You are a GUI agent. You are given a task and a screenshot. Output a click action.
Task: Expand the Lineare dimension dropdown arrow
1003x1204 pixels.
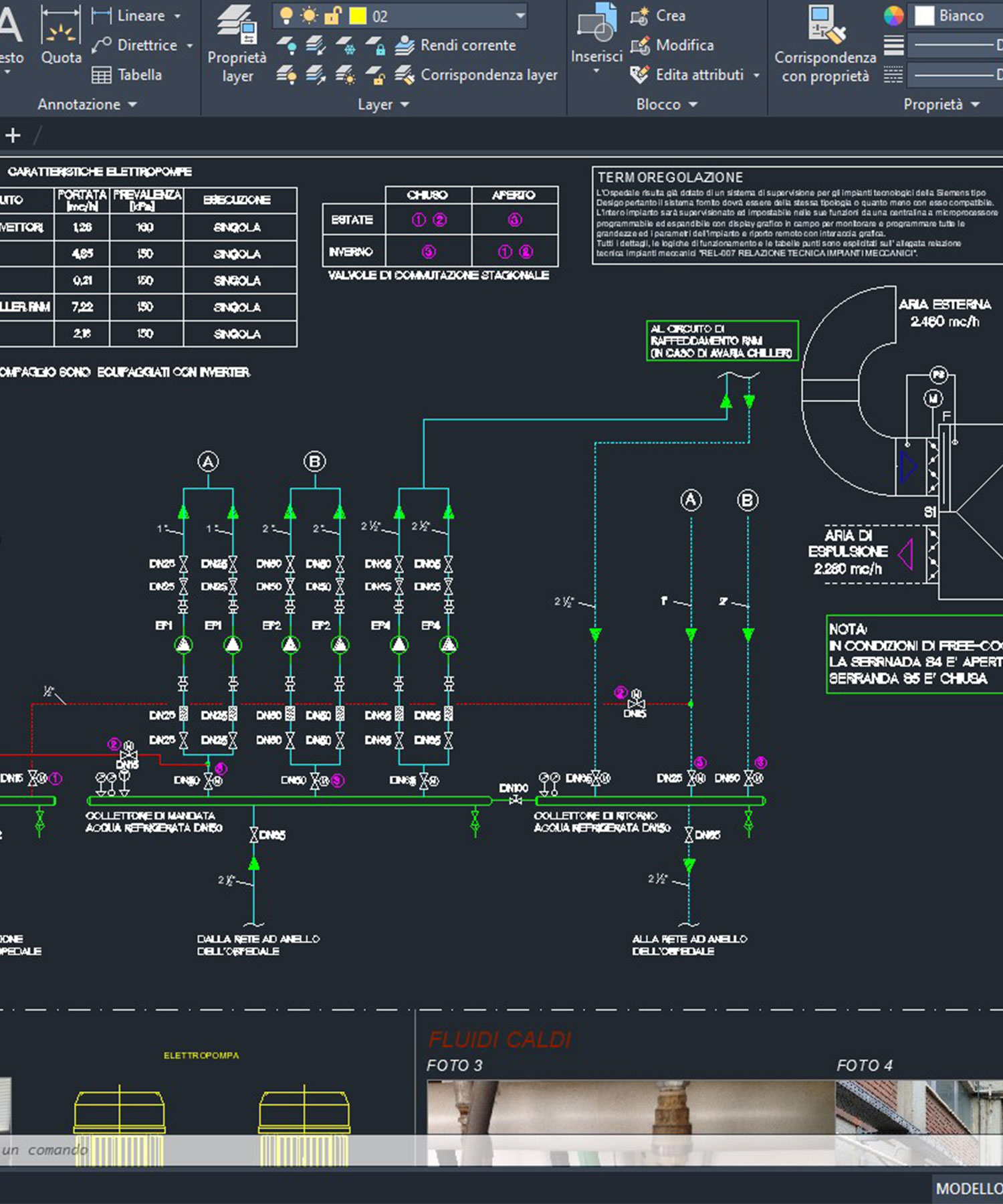pos(177,16)
